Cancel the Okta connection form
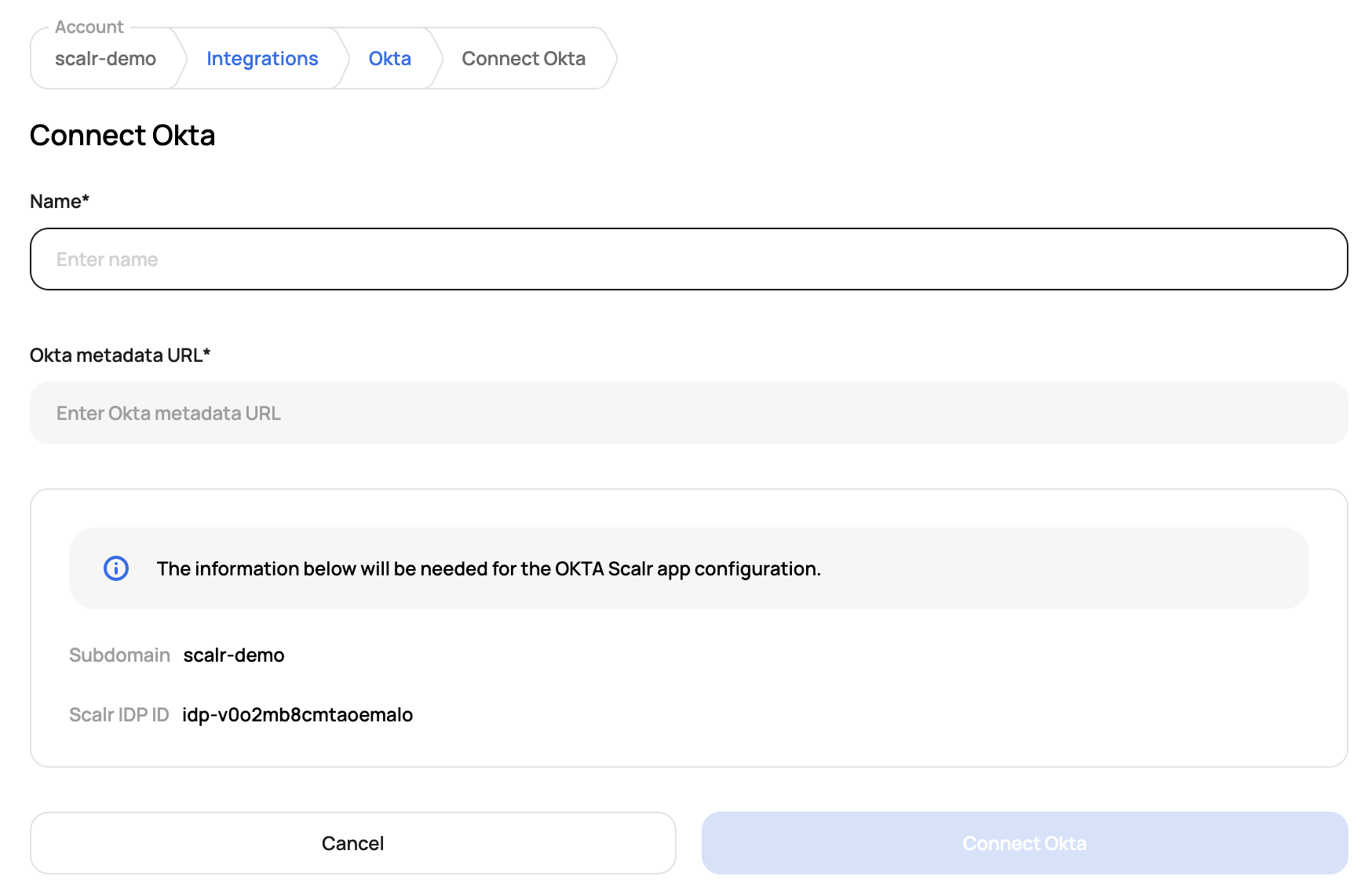Viewport: 1372px width, 887px height. point(353,843)
